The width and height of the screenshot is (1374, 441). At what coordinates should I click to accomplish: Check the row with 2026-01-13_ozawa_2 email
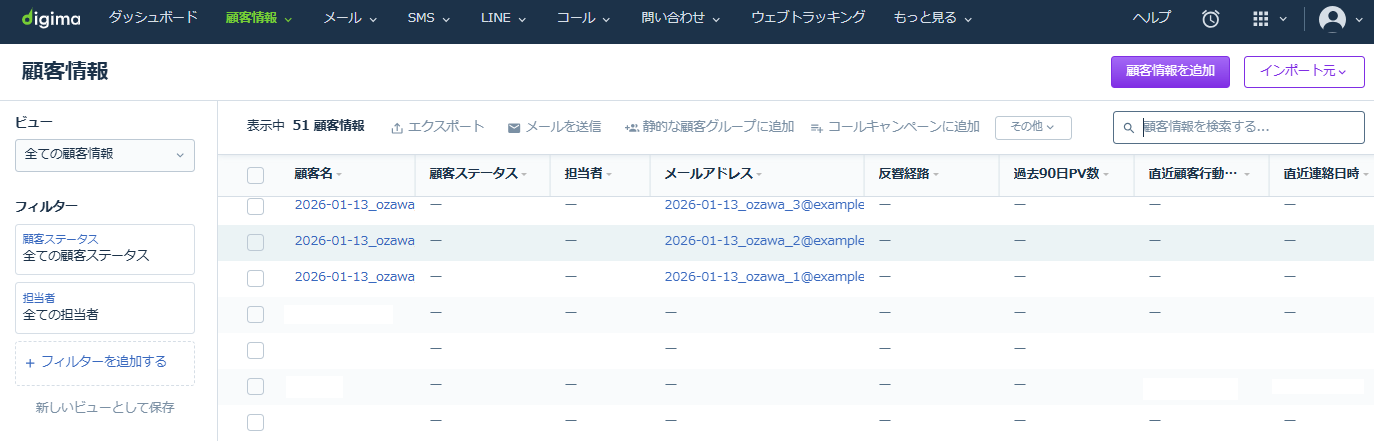[255, 242]
